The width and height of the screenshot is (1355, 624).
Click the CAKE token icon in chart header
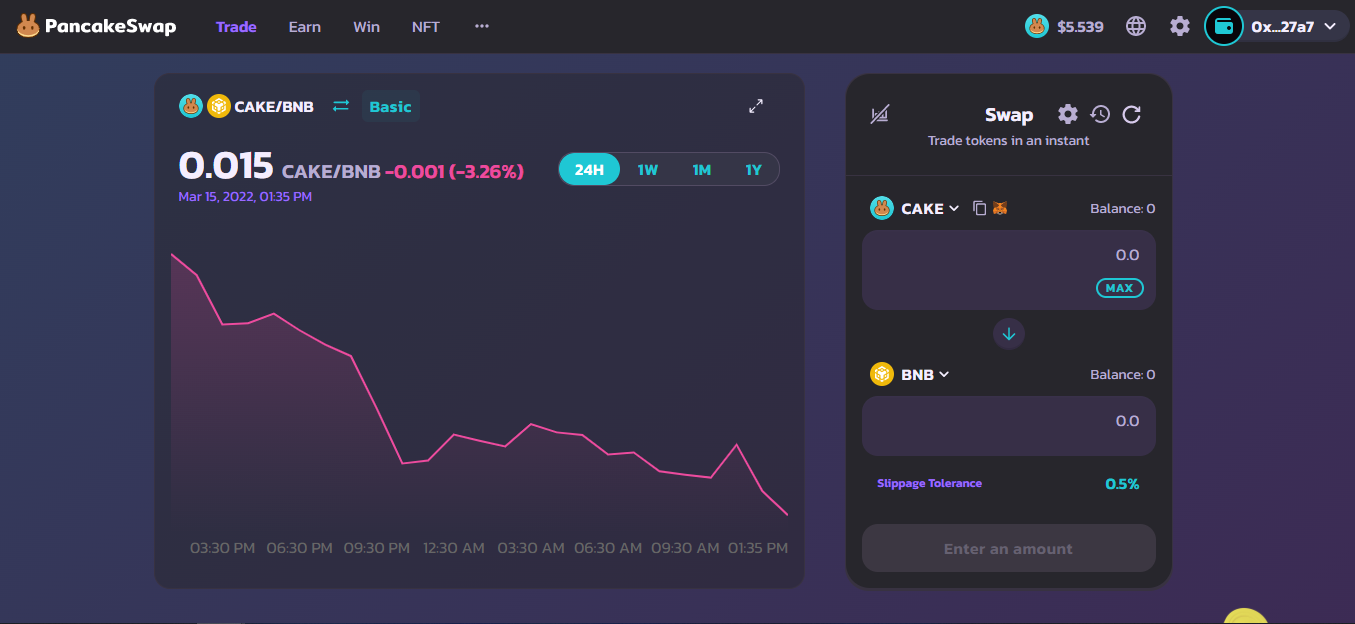190,106
